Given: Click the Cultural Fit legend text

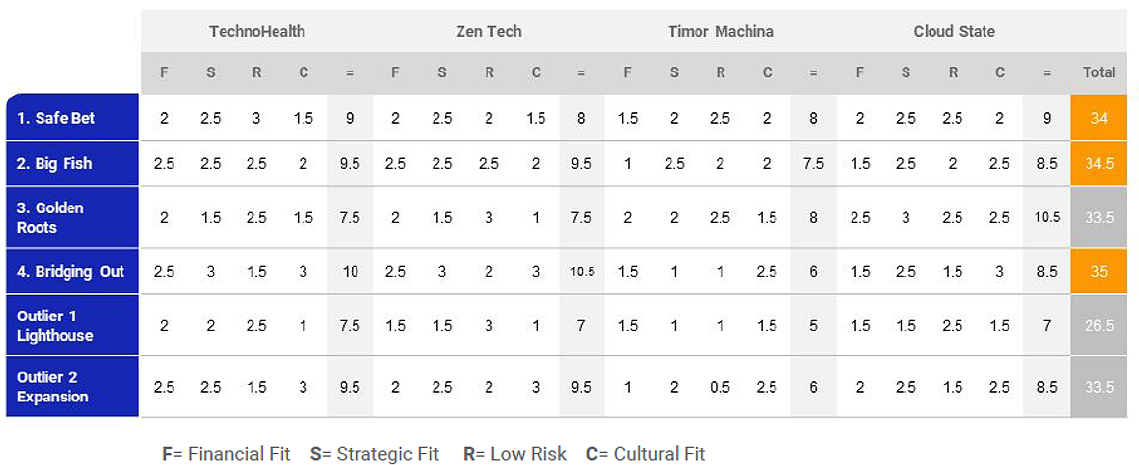Looking at the screenshot, I should point(646,454).
